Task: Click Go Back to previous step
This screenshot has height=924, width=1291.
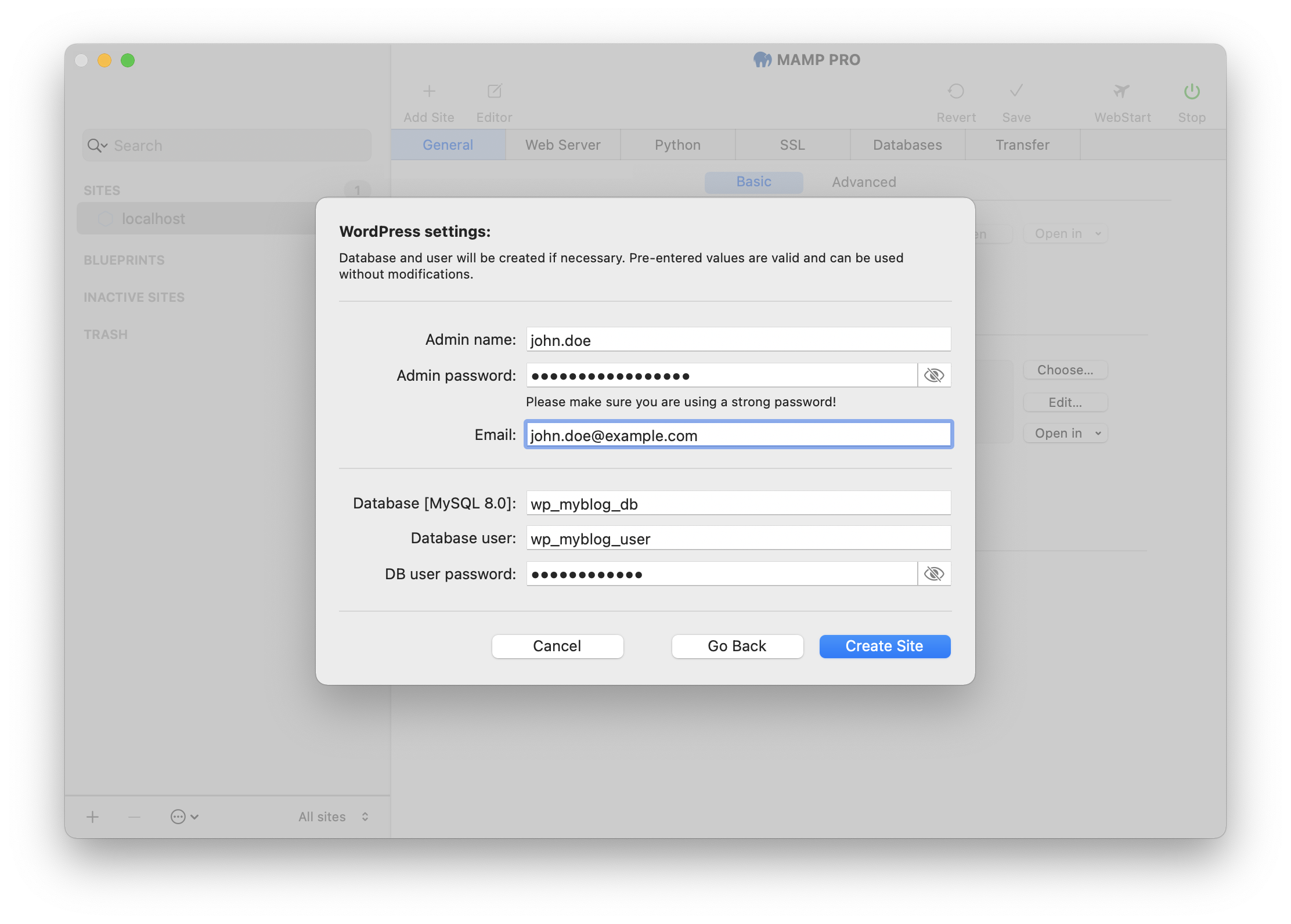Action: [x=737, y=645]
